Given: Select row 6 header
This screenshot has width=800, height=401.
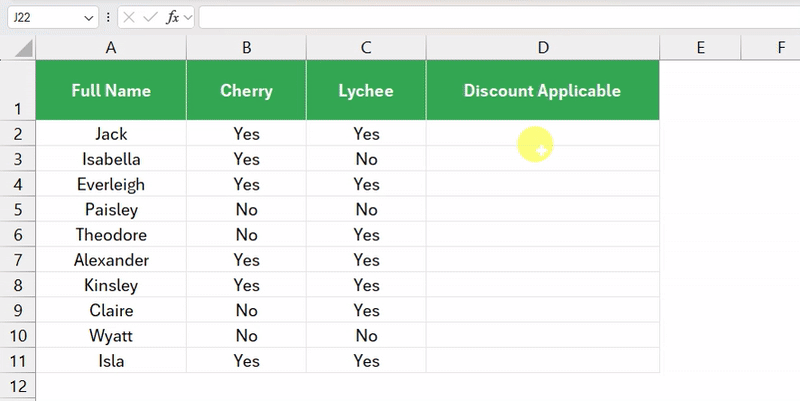Looking at the screenshot, I should pyautogui.click(x=18, y=235).
